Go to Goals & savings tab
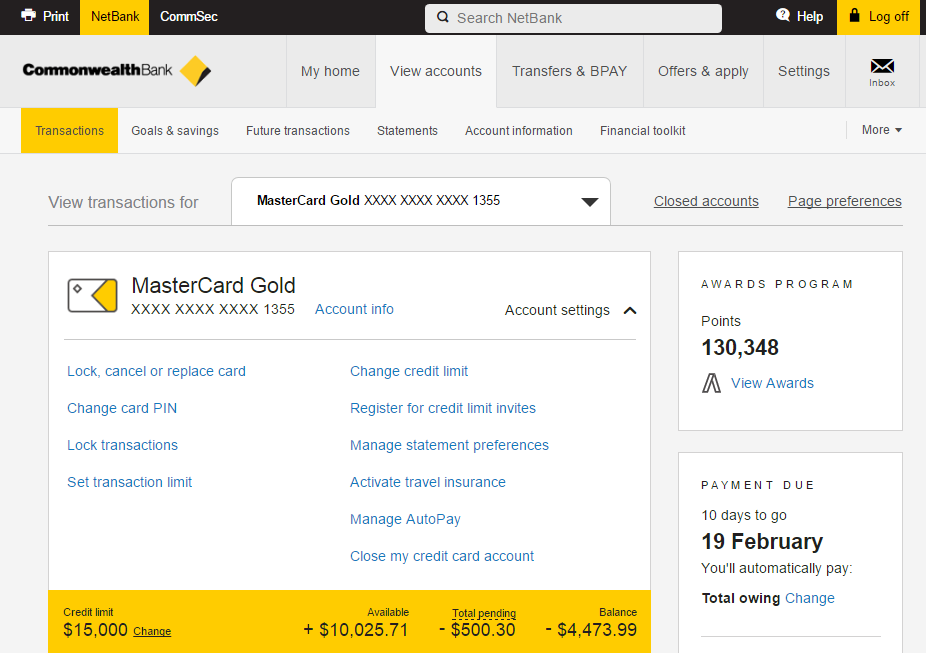 (175, 131)
